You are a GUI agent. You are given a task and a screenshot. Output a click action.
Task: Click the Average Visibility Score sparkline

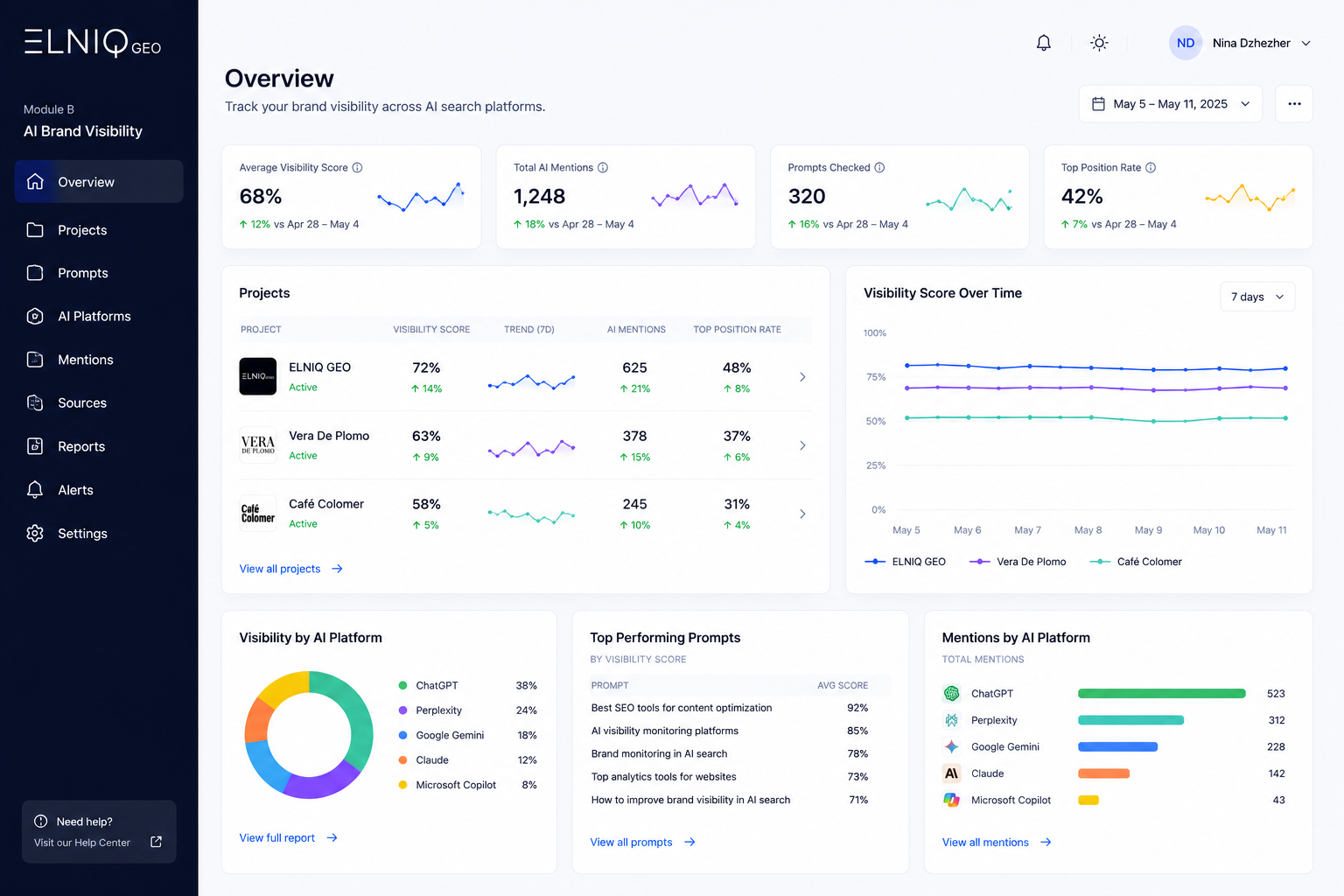click(x=420, y=197)
